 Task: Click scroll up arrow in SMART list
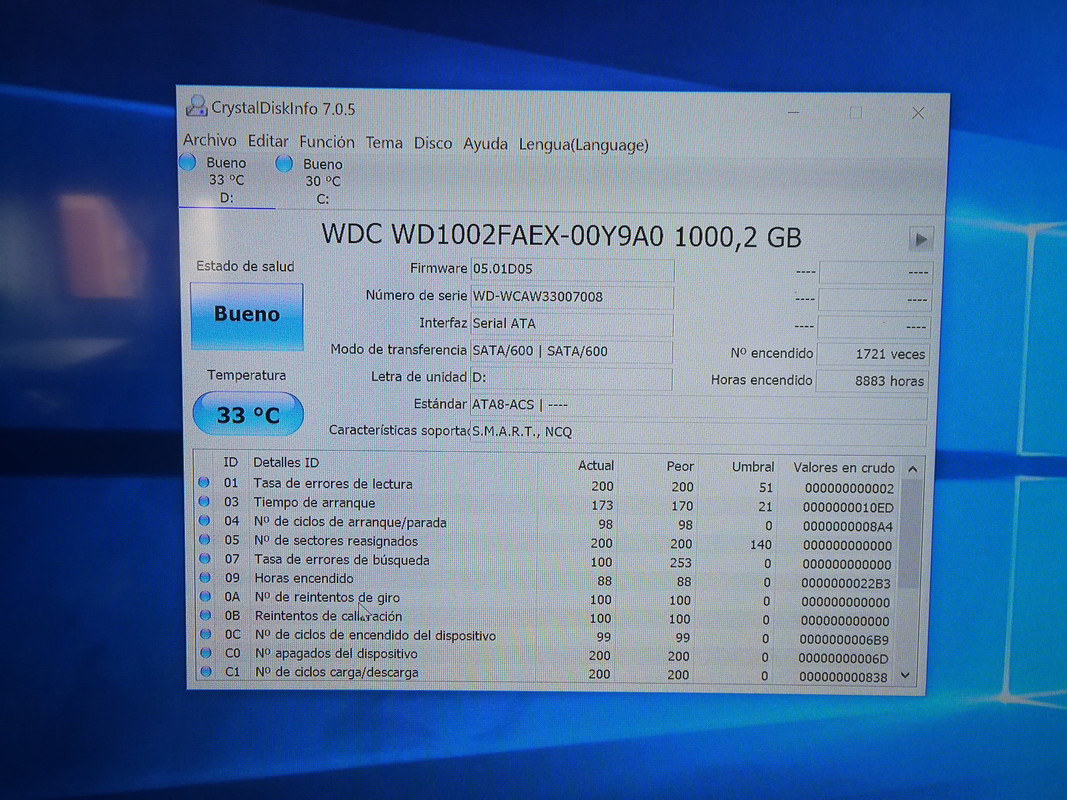coord(913,469)
